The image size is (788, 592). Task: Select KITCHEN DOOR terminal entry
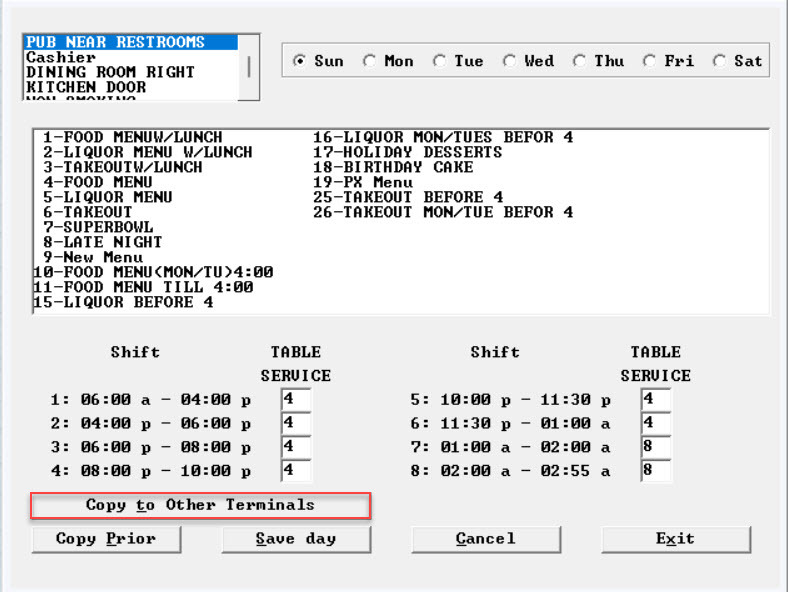click(86, 88)
